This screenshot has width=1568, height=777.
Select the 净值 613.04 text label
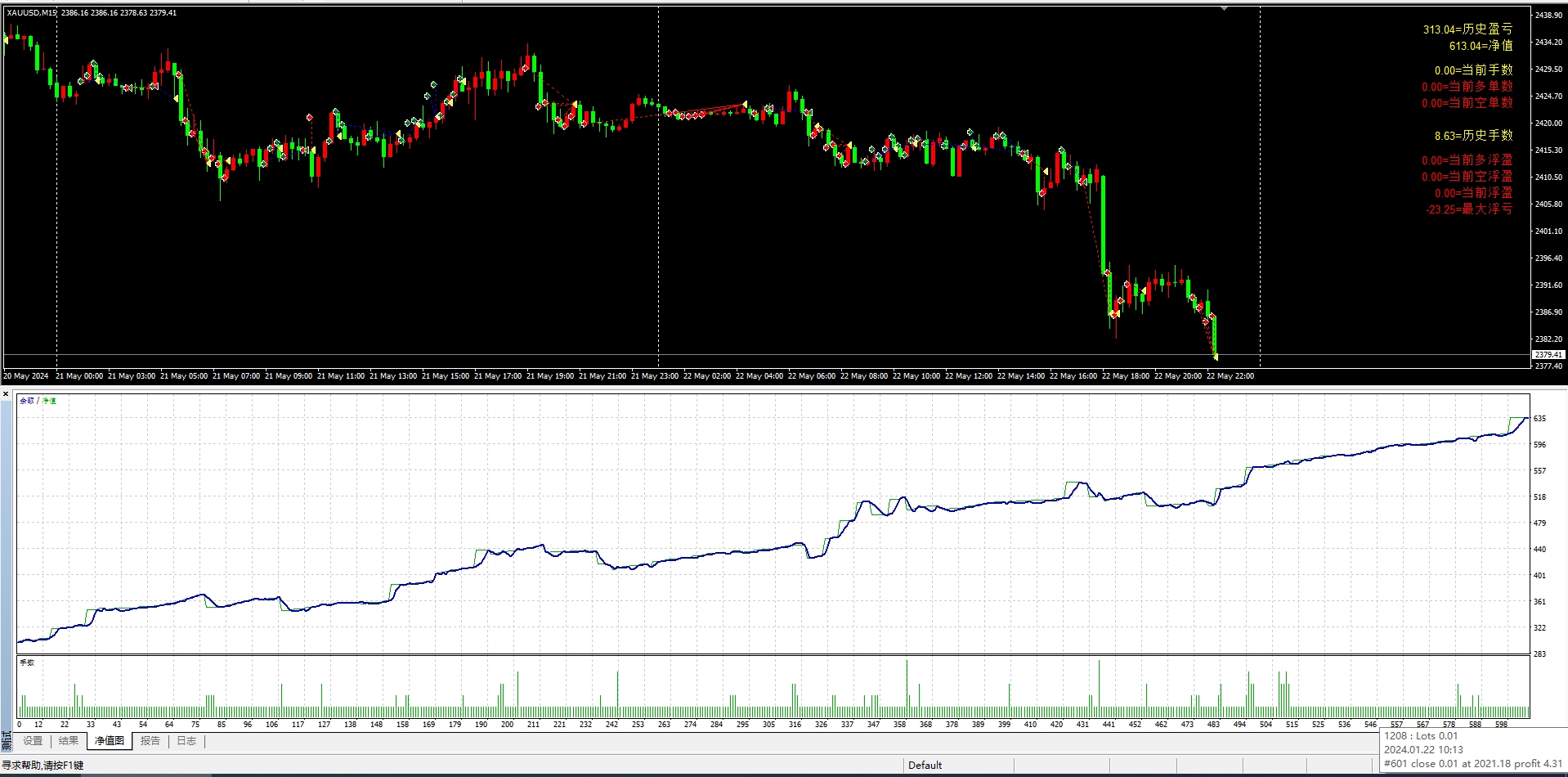click(x=1481, y=46)
